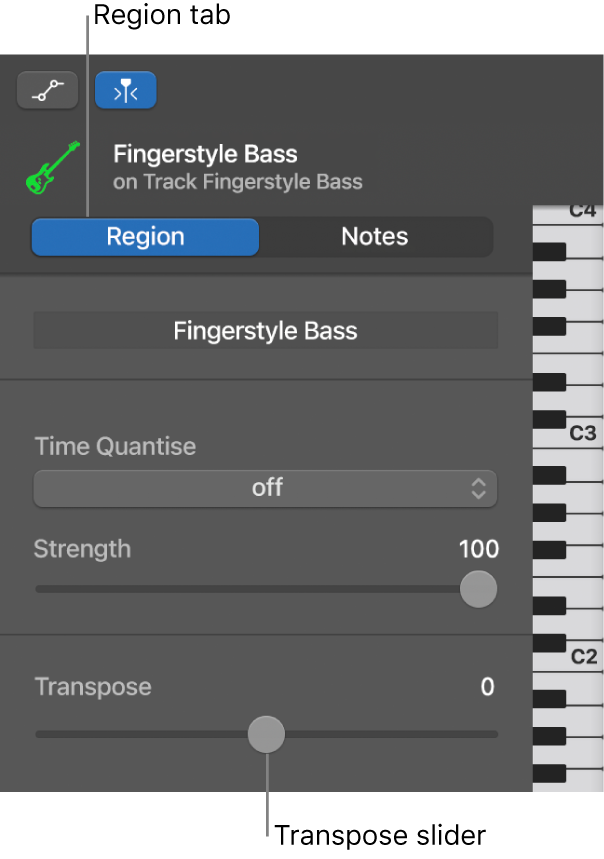Image resolution: width=604 pixels, height=859 pixels.
Task: Click the Transpose value showing 0
Action: tap(487, 687)
